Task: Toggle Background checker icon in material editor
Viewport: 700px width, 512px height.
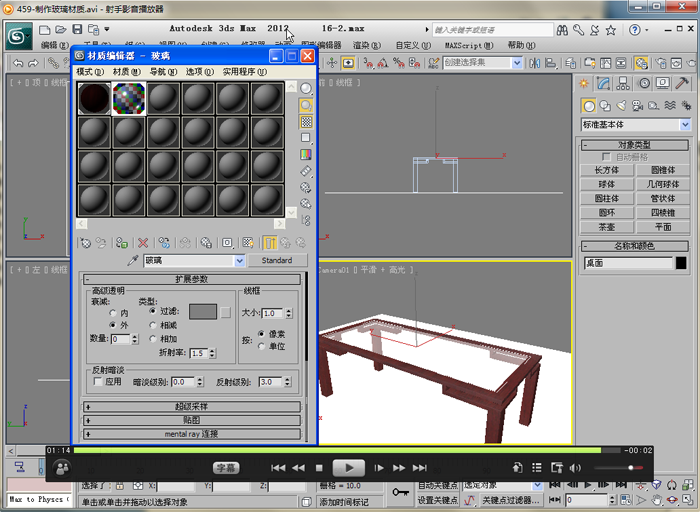Action: click(x=306, y=121)
